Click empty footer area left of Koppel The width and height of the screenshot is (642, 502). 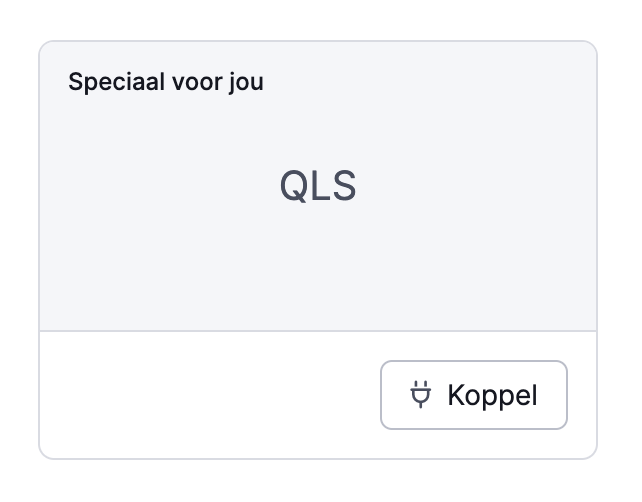click(x=210, y=395)
